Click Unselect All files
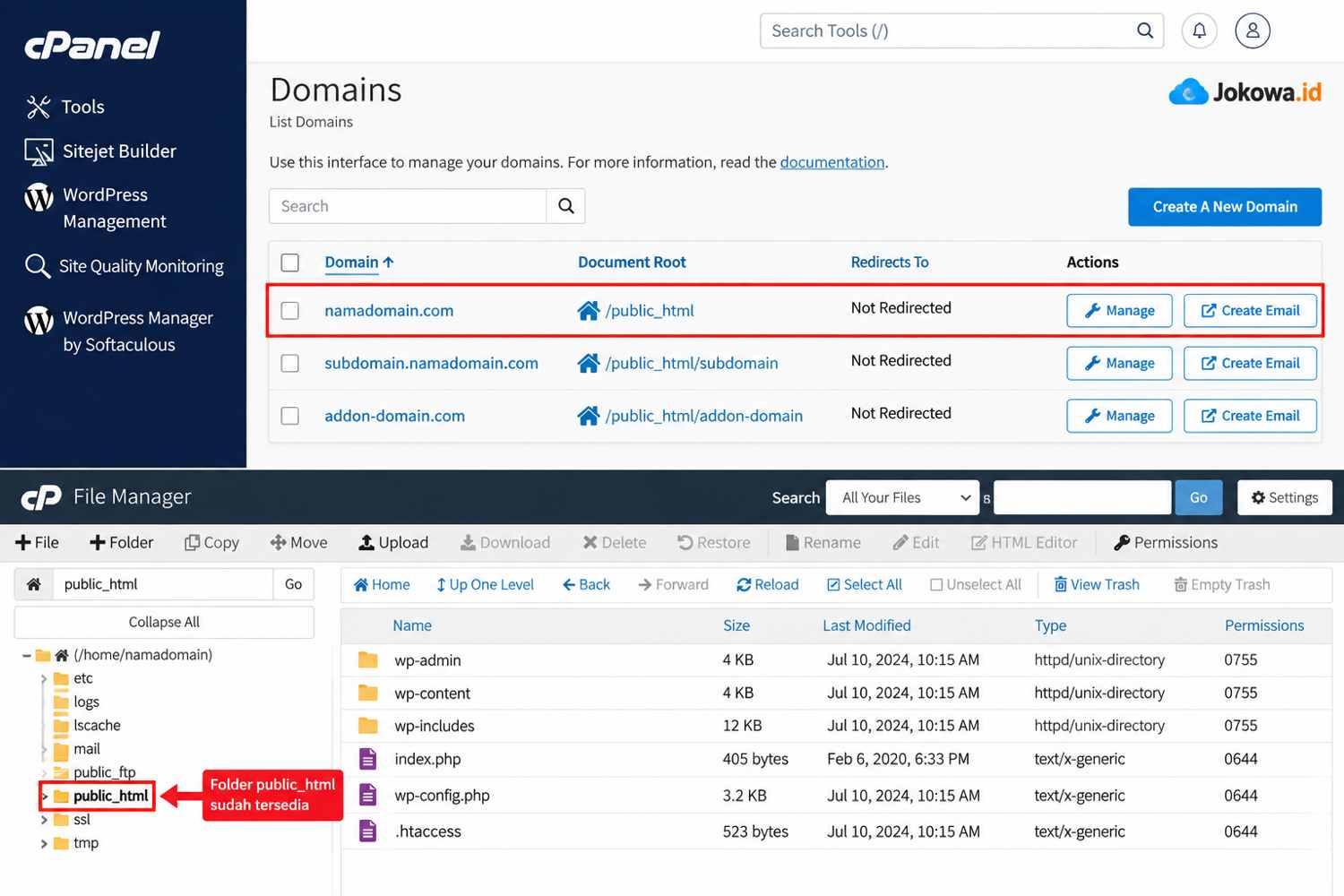Viewport: 1344px width, 896px height. tap(976, 585)
